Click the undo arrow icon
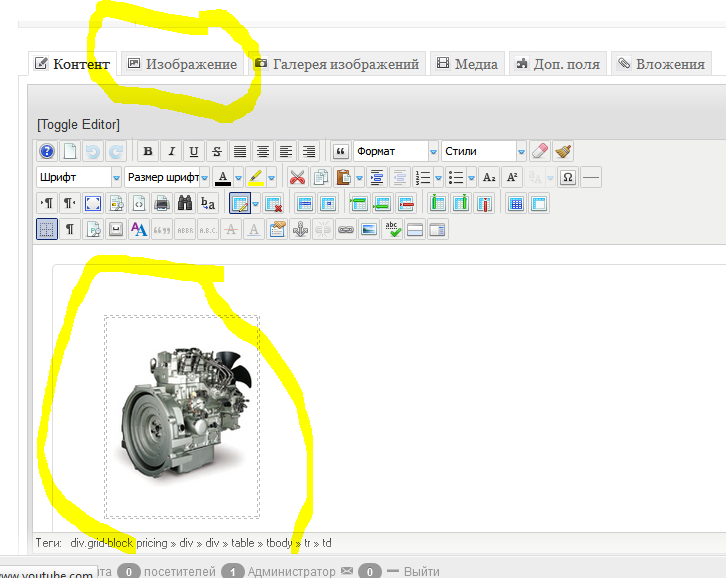726x578 pixels. [93, 151]
